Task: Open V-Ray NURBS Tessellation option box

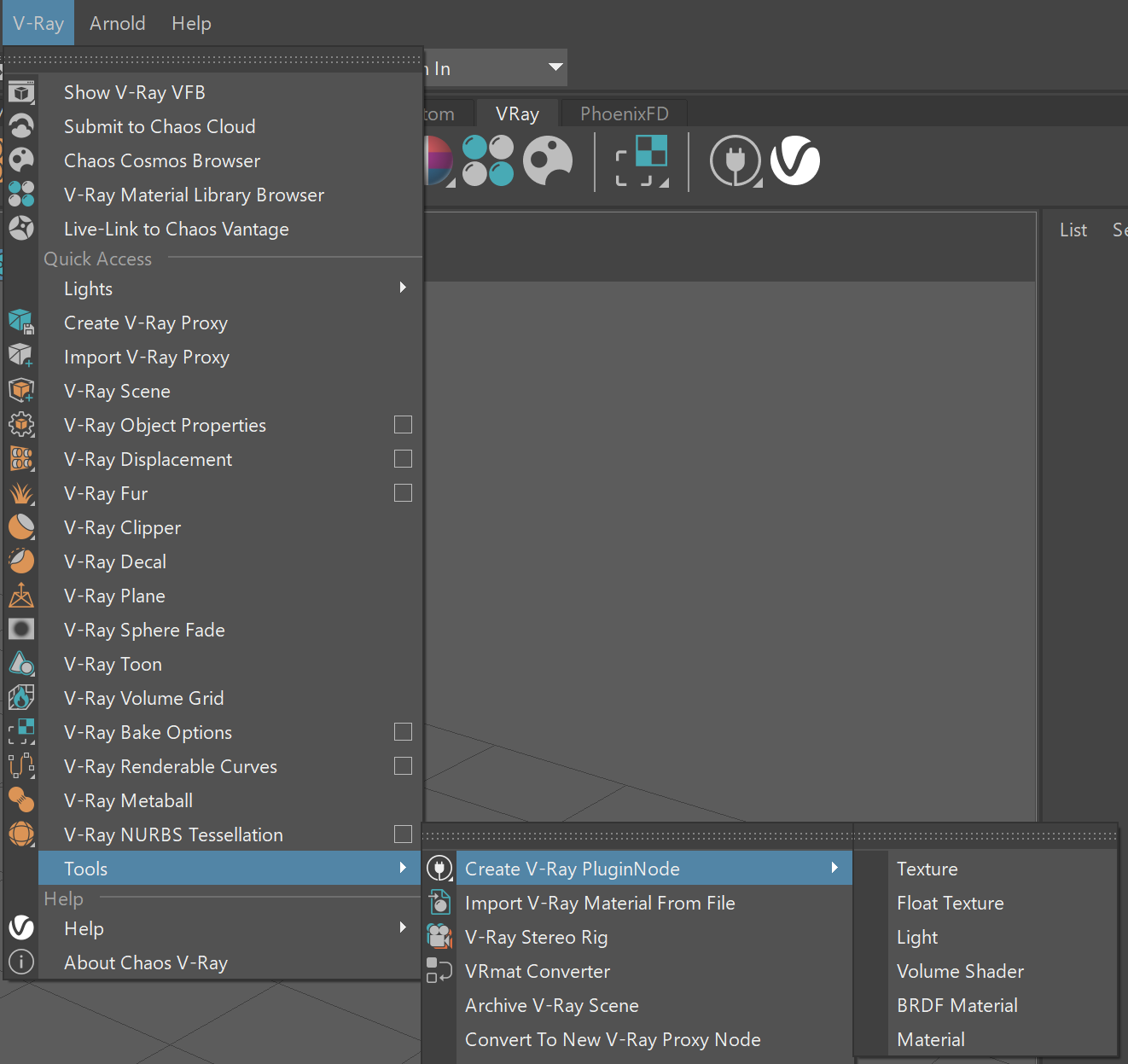Action: click(x=404, y=834)
